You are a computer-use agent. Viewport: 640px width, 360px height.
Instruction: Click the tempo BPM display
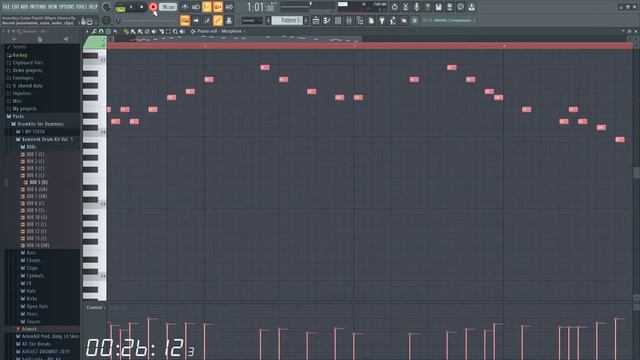click(168, 7)
